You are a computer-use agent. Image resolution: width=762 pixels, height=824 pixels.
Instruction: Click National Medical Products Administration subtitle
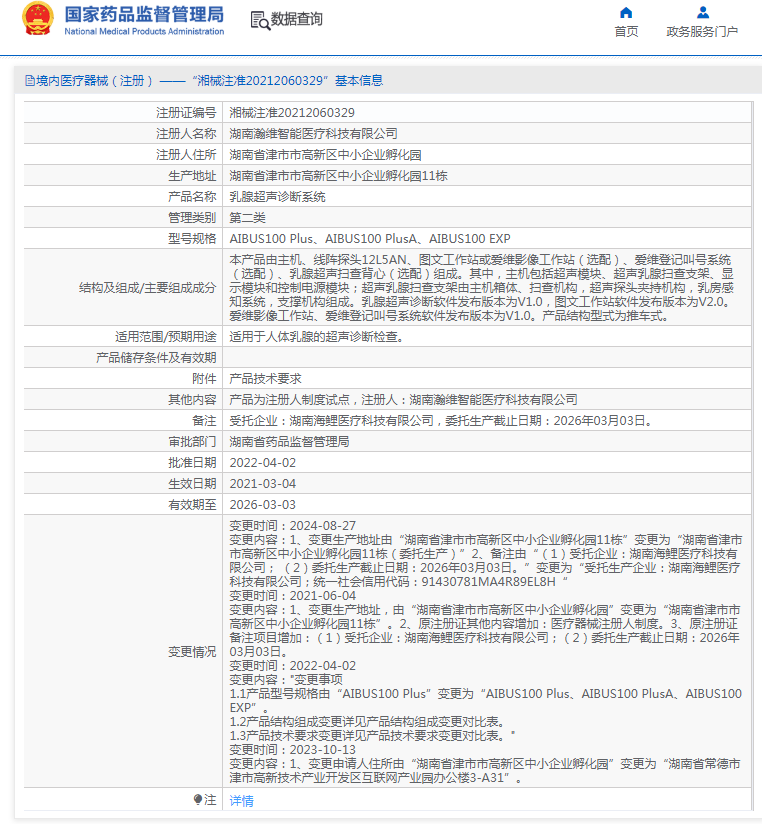coord(145,32)
